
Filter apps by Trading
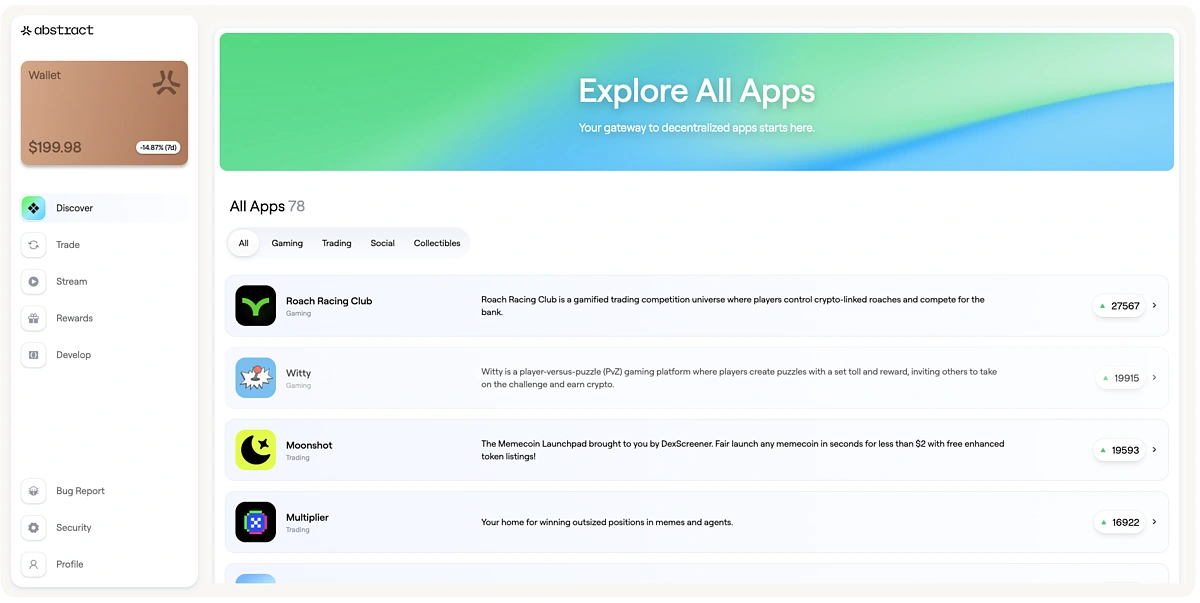(337, 243)
